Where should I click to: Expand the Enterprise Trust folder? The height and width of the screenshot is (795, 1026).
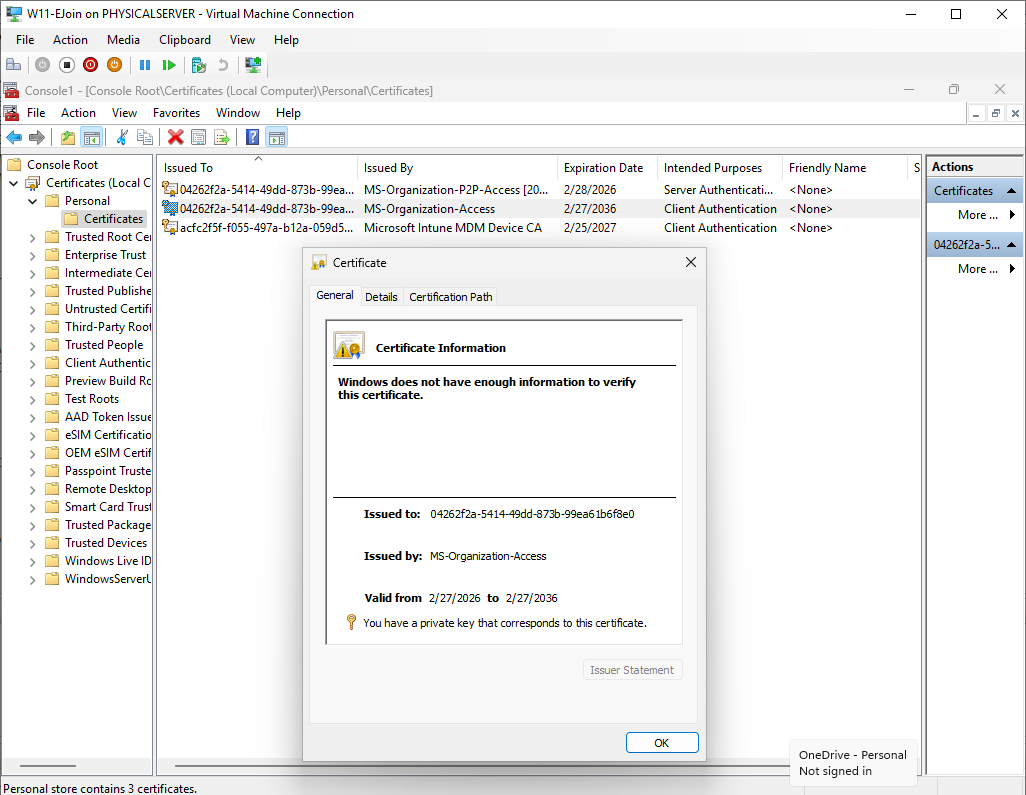pyautogui.click(x=33, y=256)
